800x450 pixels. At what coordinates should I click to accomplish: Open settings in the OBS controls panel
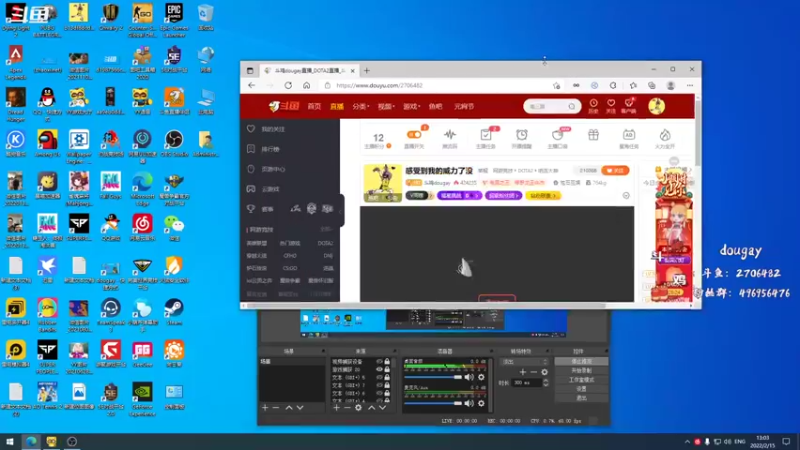(581, 389)
